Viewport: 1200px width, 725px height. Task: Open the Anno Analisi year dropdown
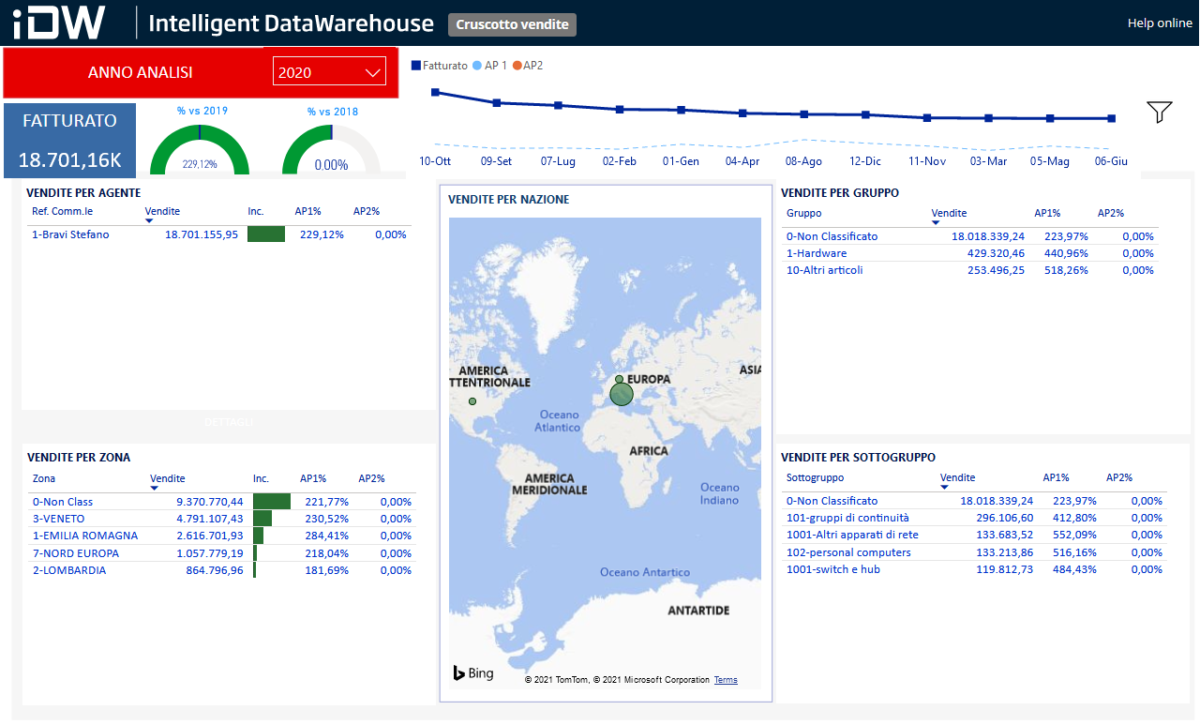(329, 72)
